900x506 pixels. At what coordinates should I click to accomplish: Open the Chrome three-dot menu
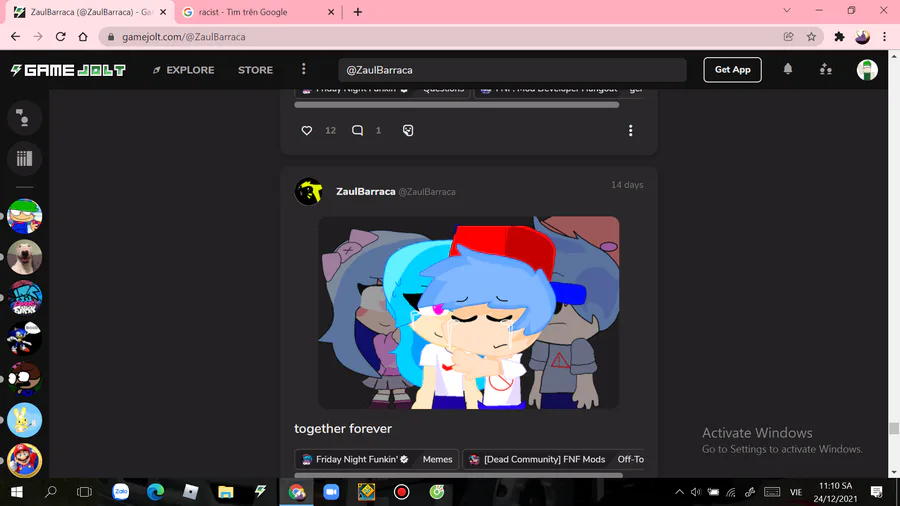pos(885,37)
